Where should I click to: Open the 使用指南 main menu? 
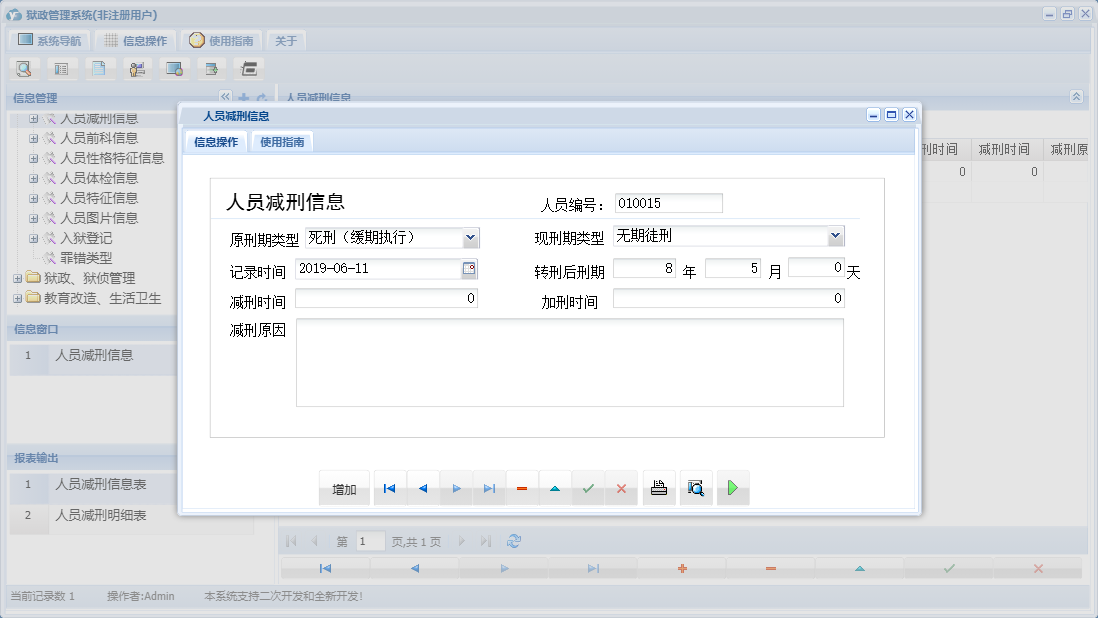click(x=221, y=41)
